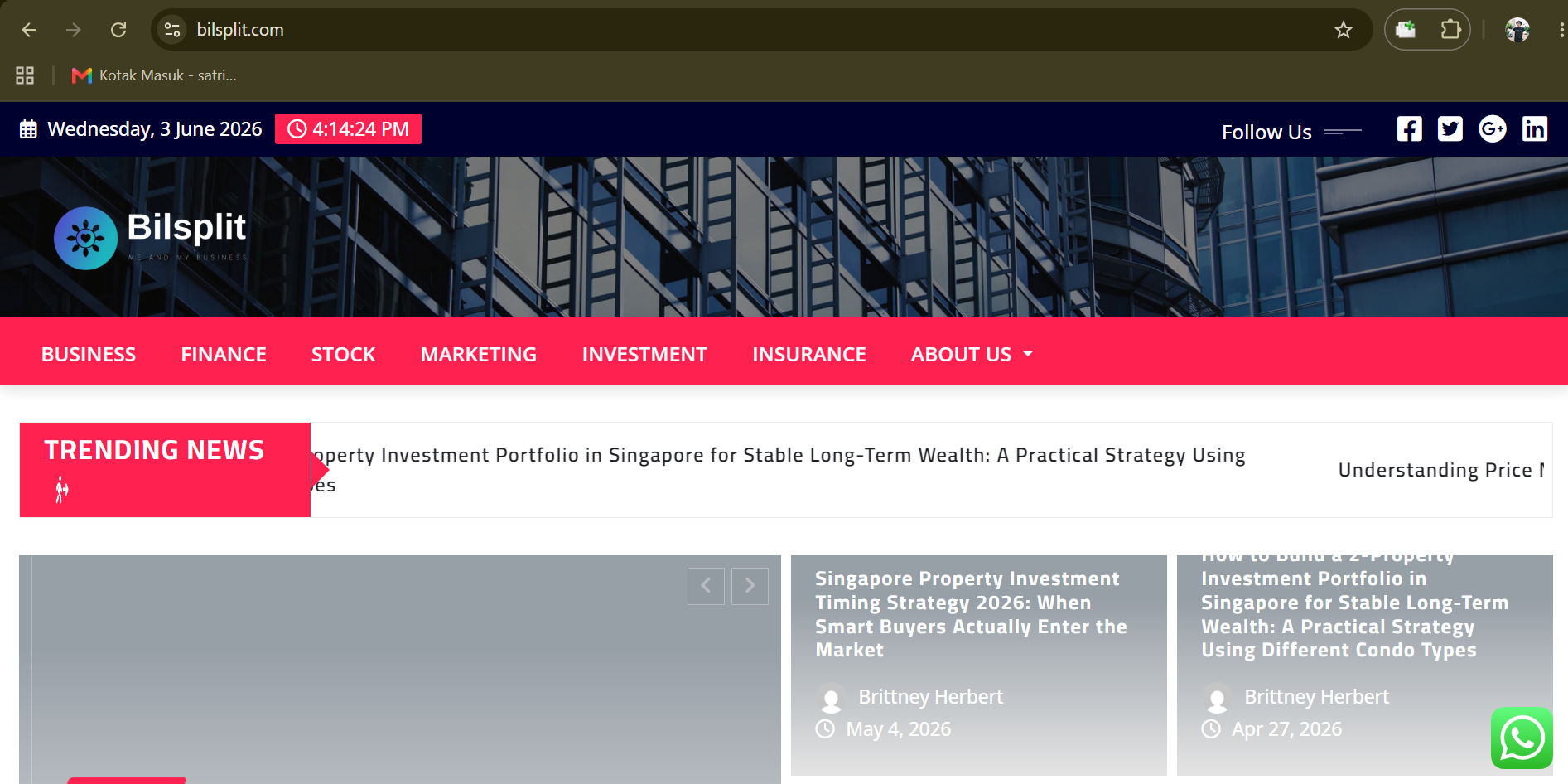Visit the Bilsplit Facebook page icon
The width and height of the screenshot is (1568, 784).
tap(1409, 128)
